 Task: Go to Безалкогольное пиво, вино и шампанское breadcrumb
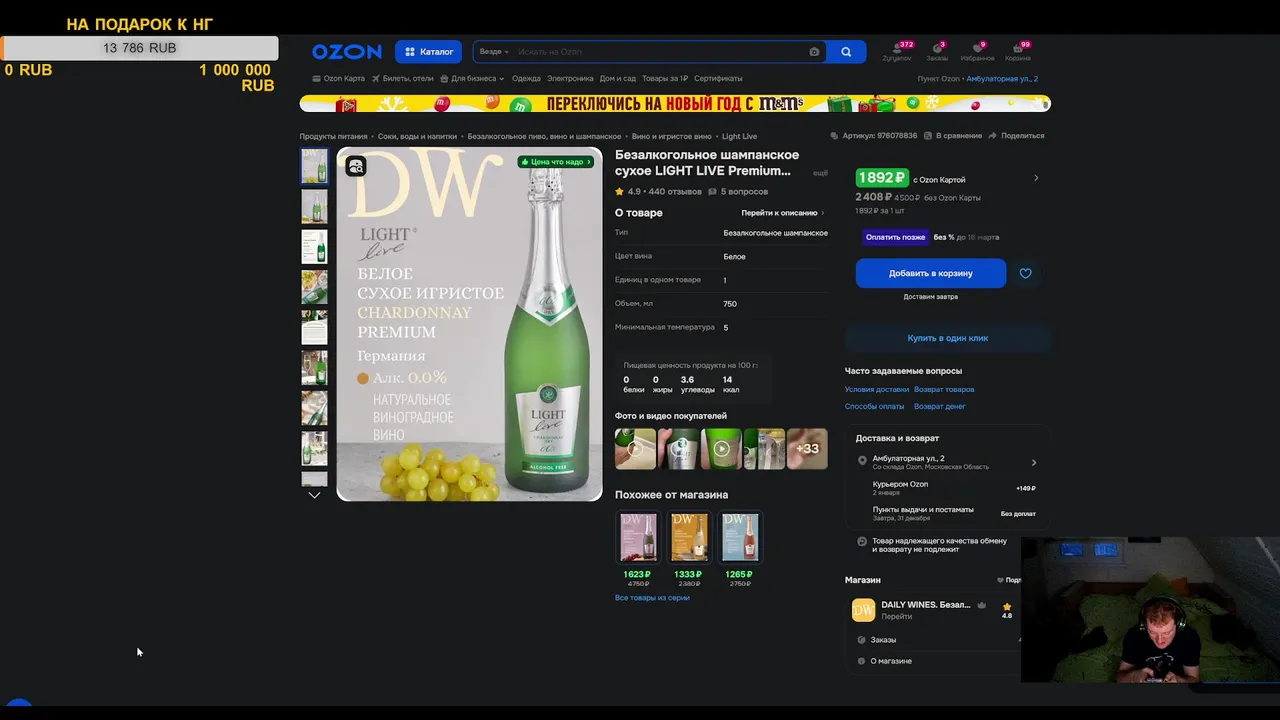pos(544,136)
